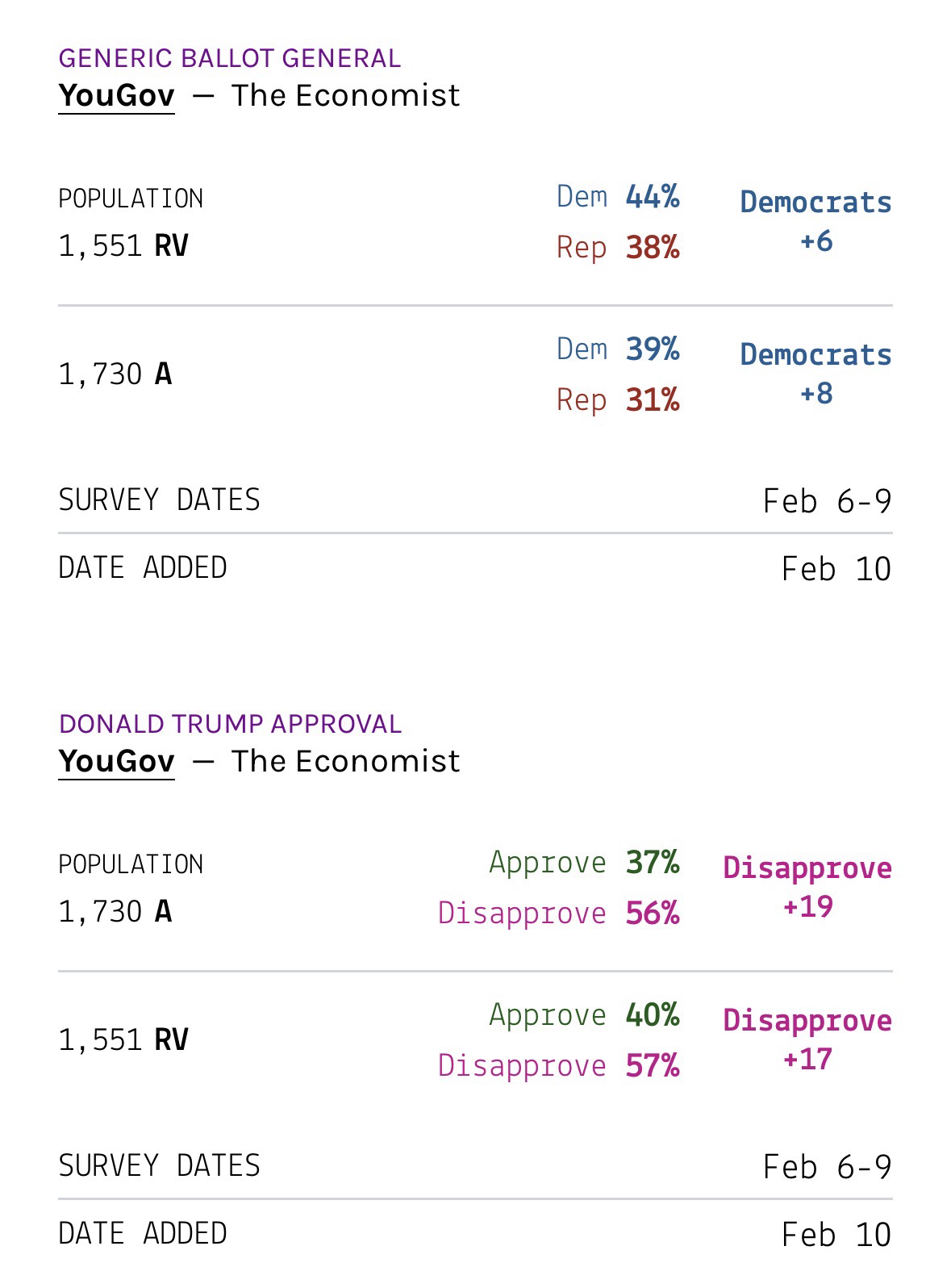Click The Economist sponsor under Donald Trump Approval
Image resolution: width=951 pixels, height=1288 pixels.
[345, 761]
